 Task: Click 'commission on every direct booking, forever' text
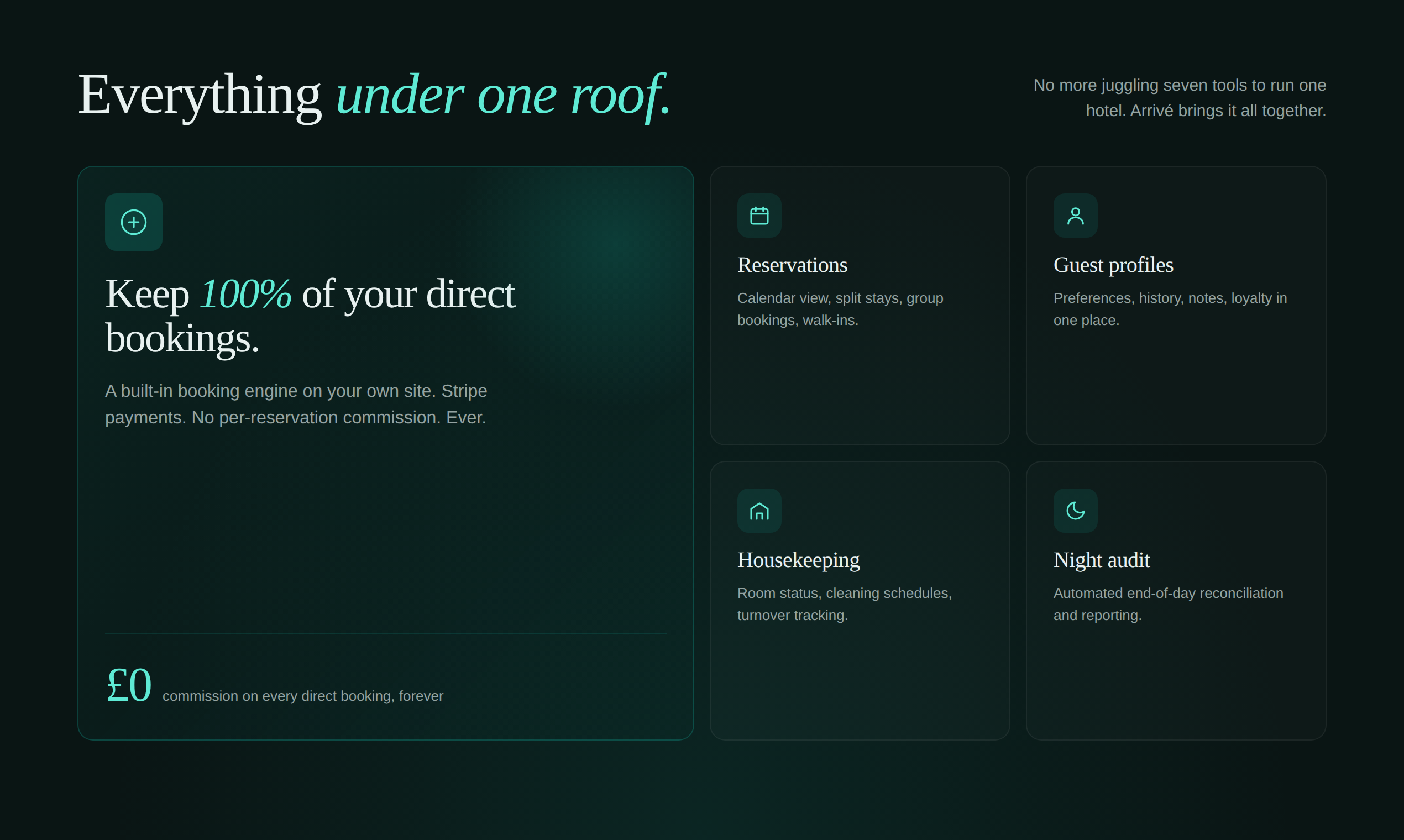[303, 696]
